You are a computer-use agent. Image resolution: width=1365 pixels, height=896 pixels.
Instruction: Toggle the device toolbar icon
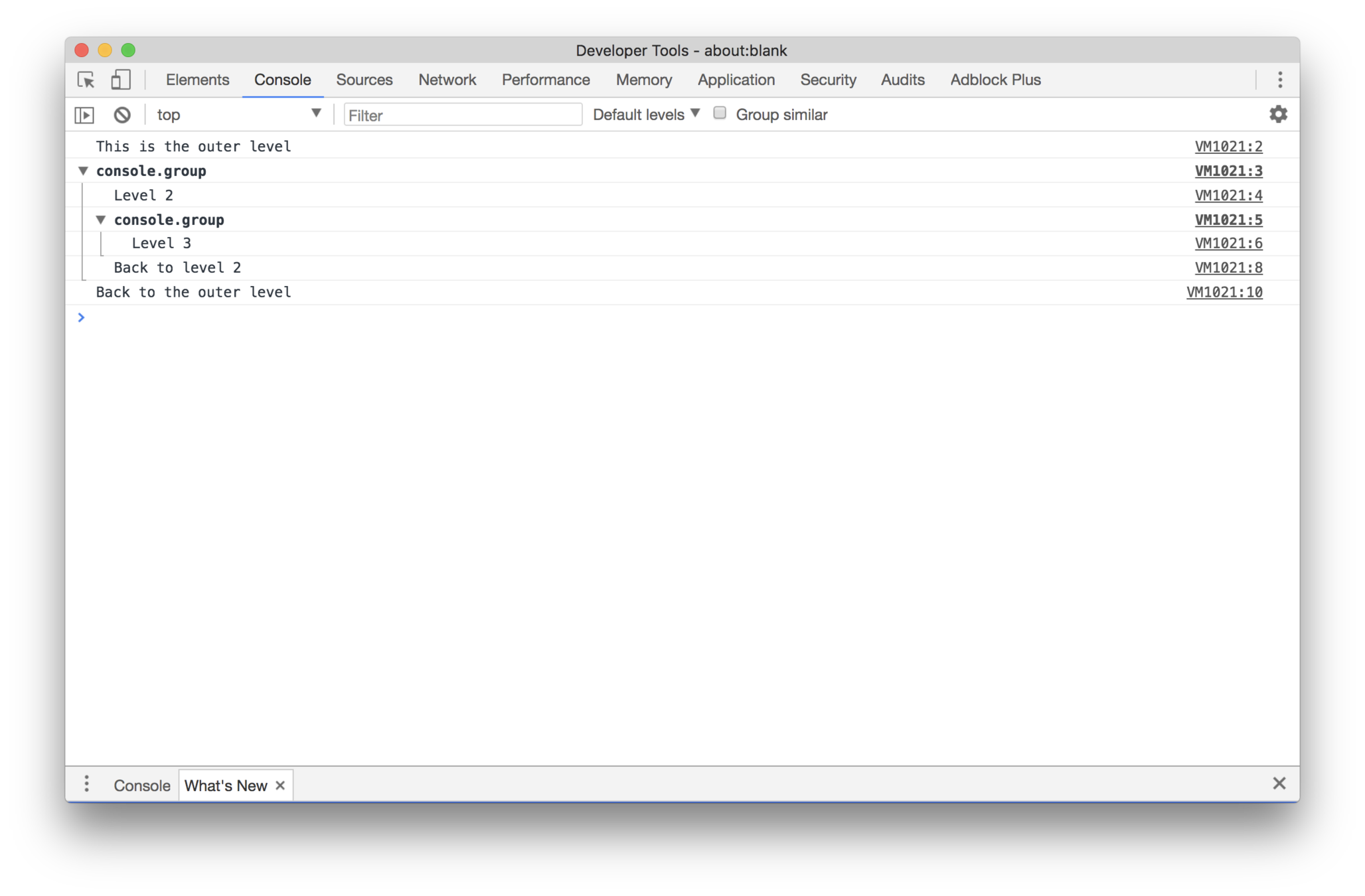120,80
